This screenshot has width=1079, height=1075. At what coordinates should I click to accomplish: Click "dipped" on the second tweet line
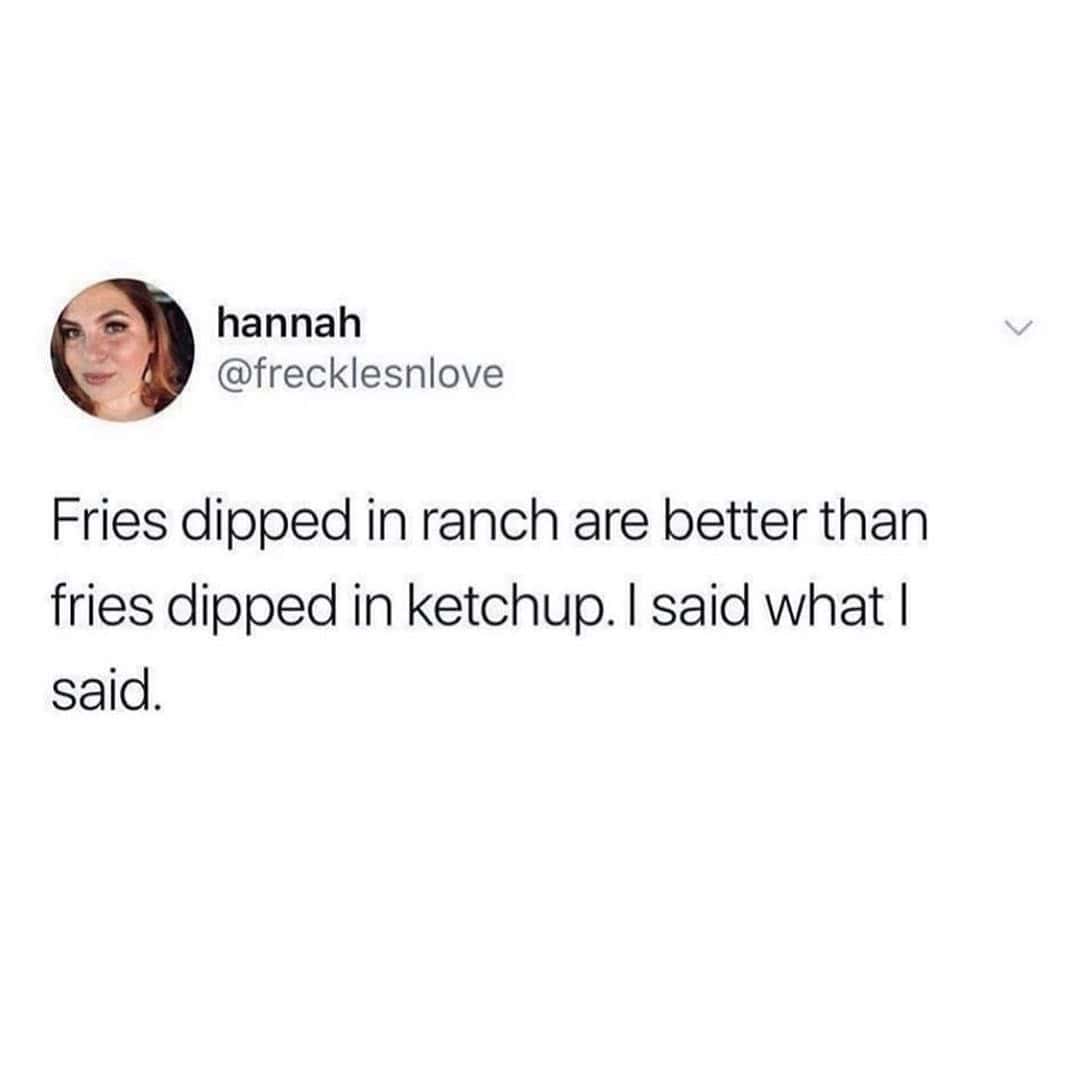click(248, 610)
